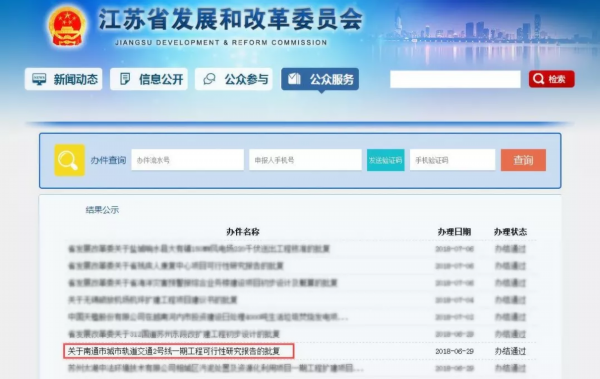The image size is (600, 379).
Task: Click the 办理日期 column header
Action: [454, 232]
